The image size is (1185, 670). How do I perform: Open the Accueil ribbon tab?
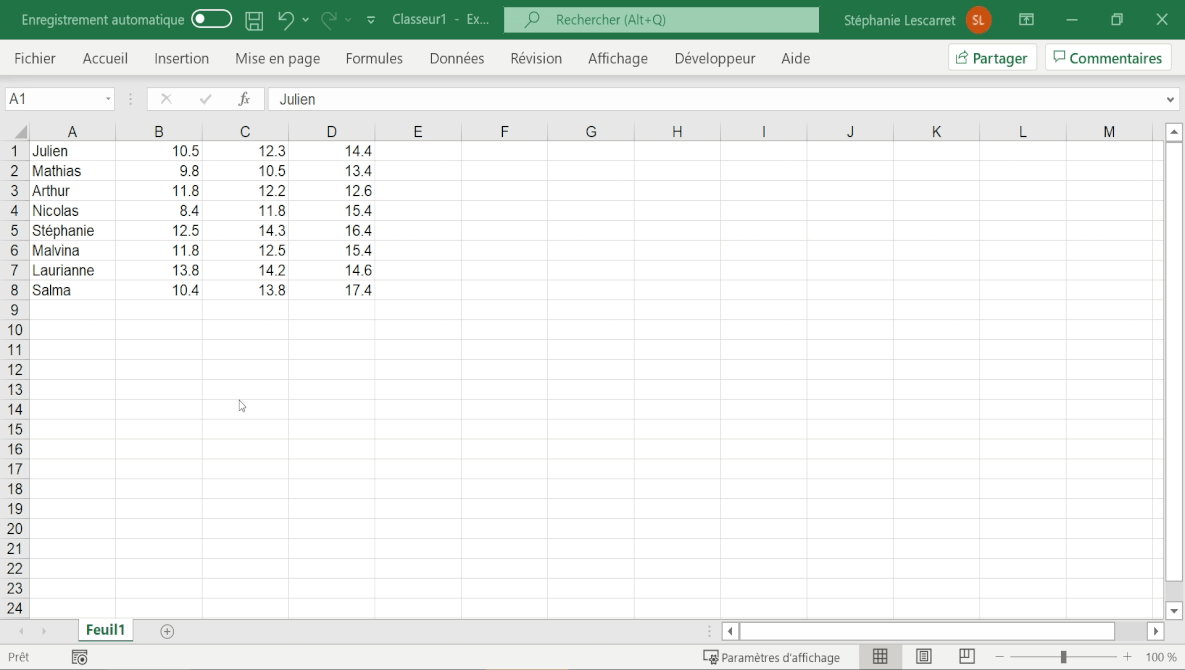click(105, 58)
